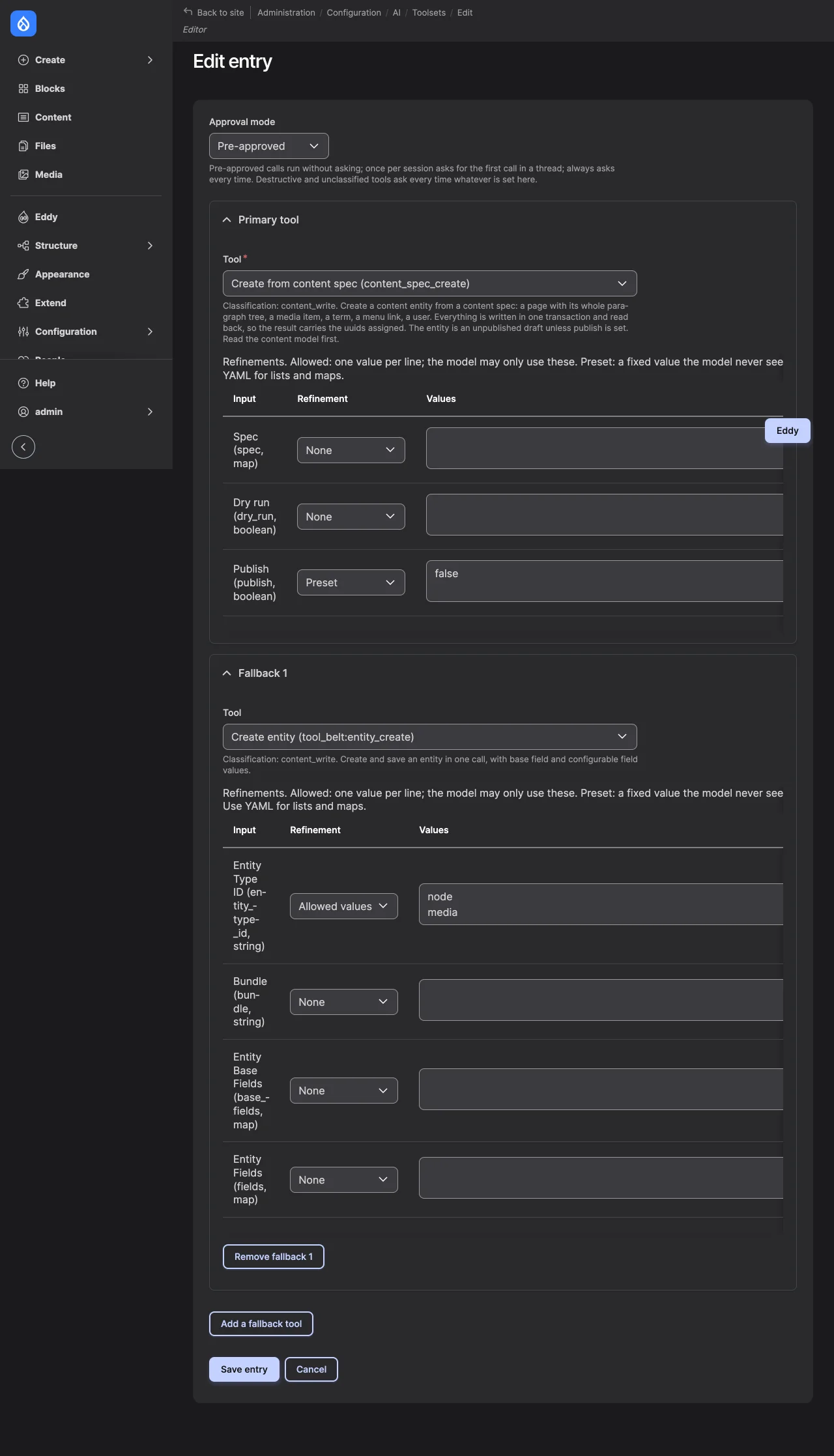The width and height of the screenshot is (834, 1456).
Task: Expand the Configuration submenu chevron
Action: pos(150,332)
